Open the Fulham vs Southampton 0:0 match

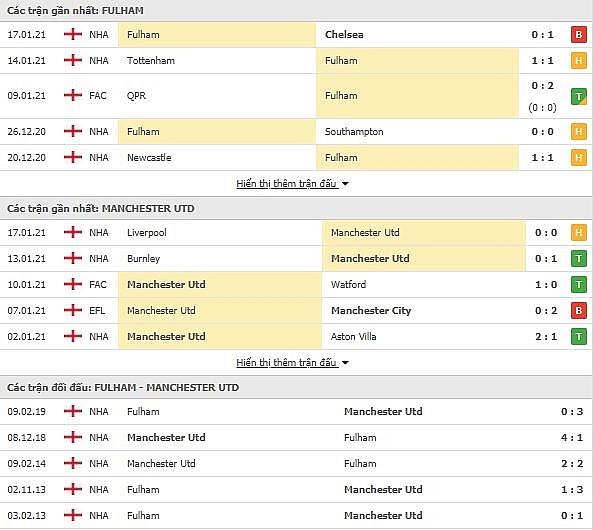296,132
